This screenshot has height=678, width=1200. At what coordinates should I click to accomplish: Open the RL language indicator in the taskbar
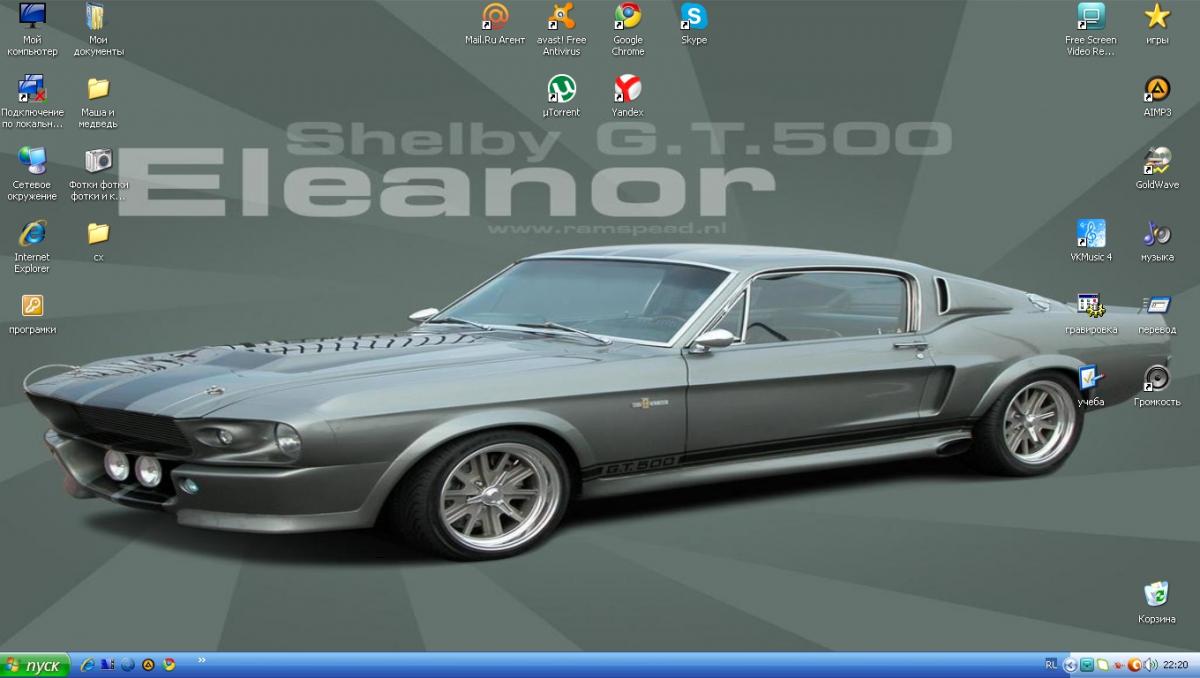click(x=1051, y=664)
